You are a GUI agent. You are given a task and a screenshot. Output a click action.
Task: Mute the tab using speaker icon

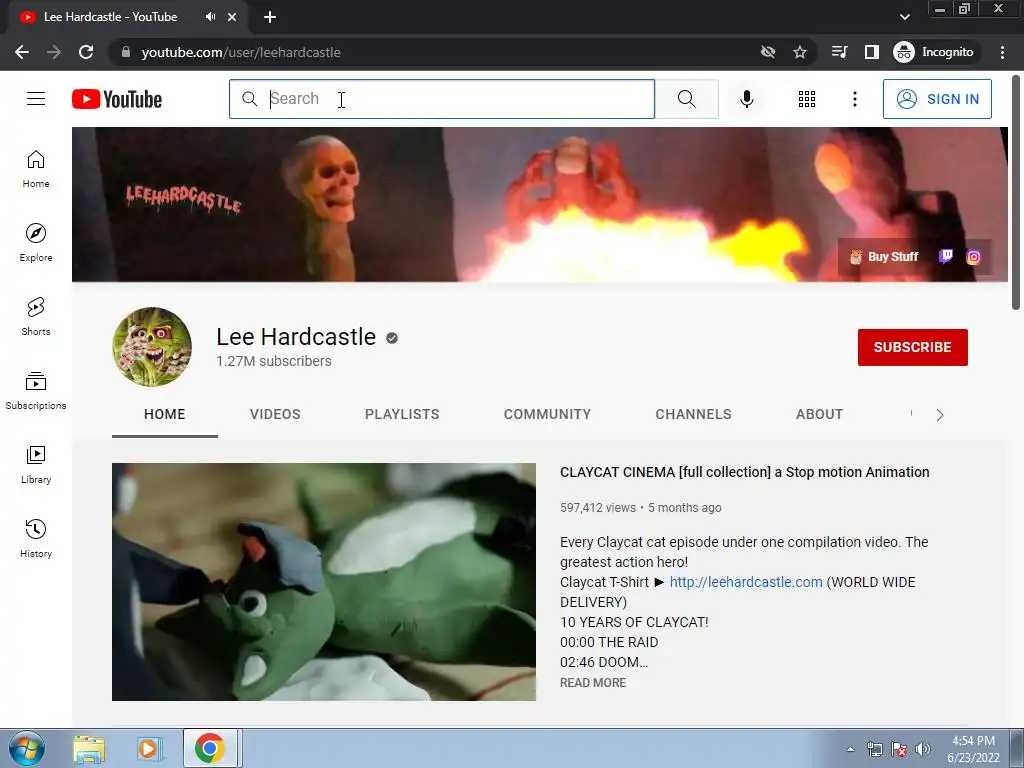(x=210, y=17)
